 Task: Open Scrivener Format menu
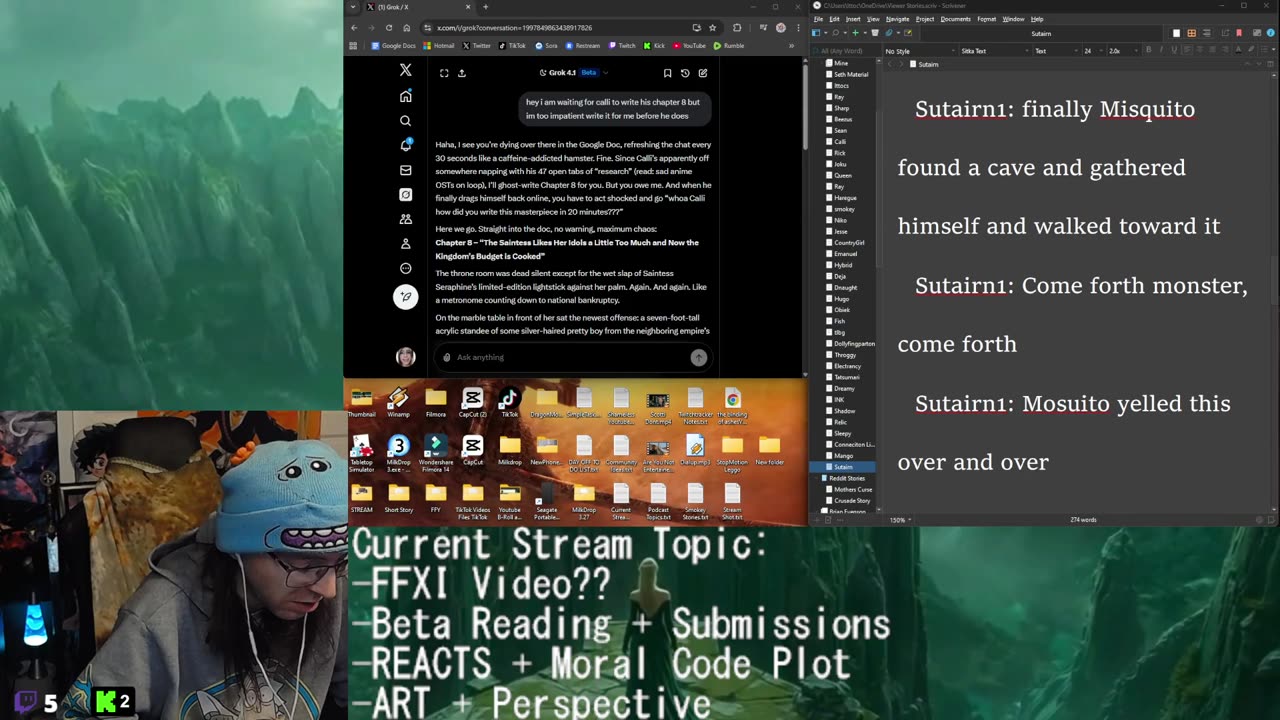pyautogui.click(x=986, y=19)
